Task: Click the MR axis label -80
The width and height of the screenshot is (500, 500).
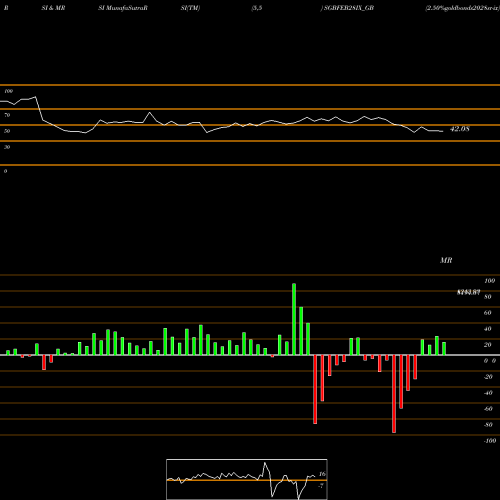Action: pyautogui.click(x=488, y=425)
